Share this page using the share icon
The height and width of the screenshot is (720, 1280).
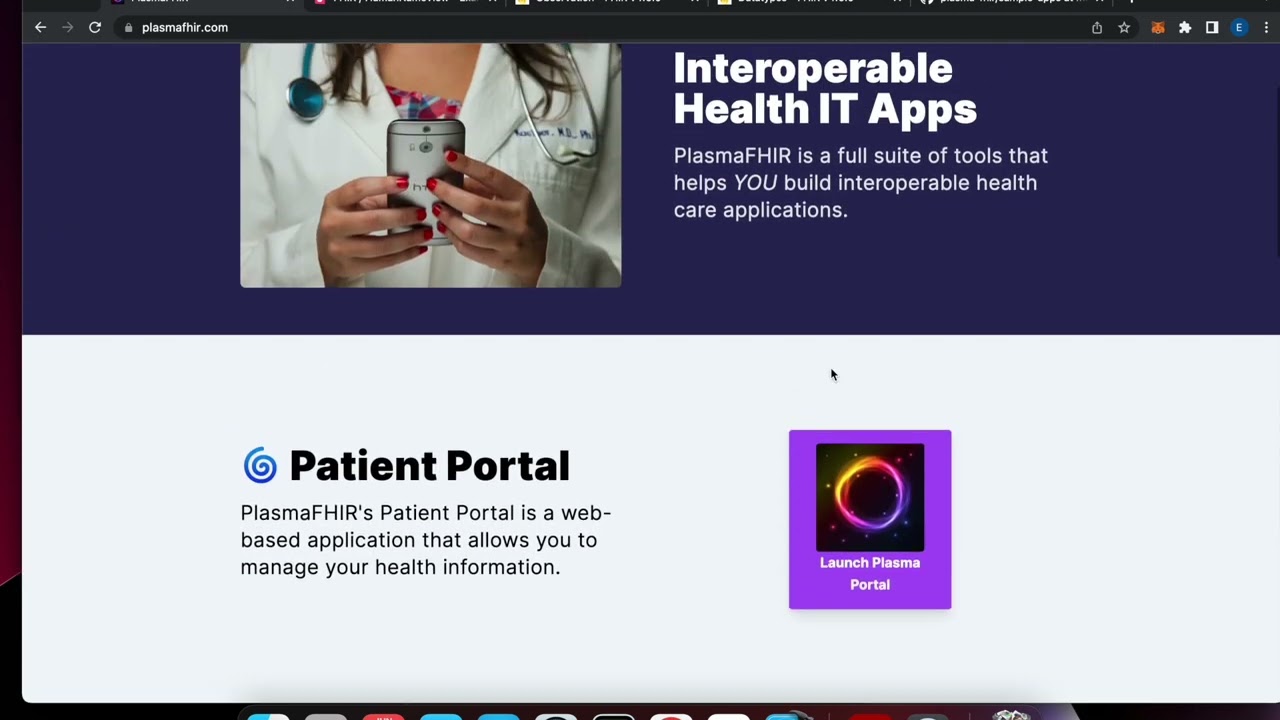tap(1097, 28)
